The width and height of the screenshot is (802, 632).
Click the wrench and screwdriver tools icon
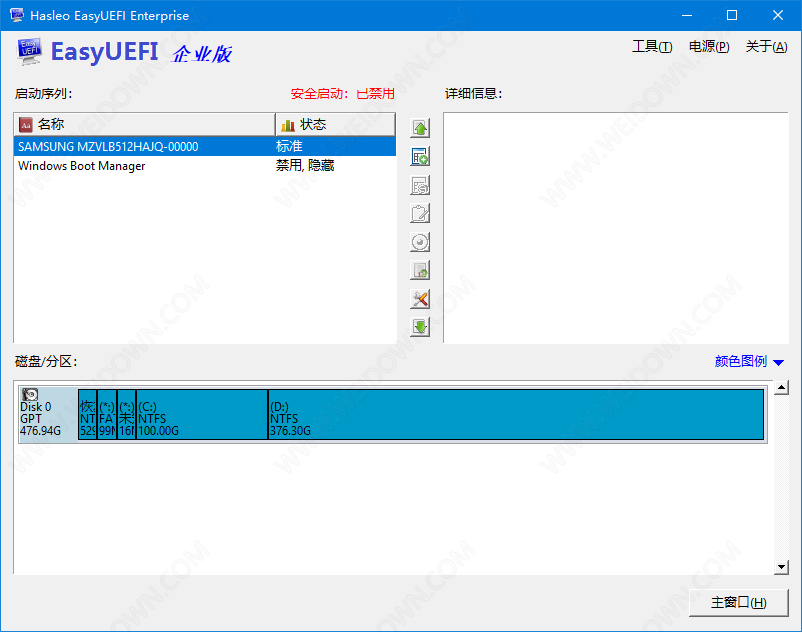click(x=420, y=299)
